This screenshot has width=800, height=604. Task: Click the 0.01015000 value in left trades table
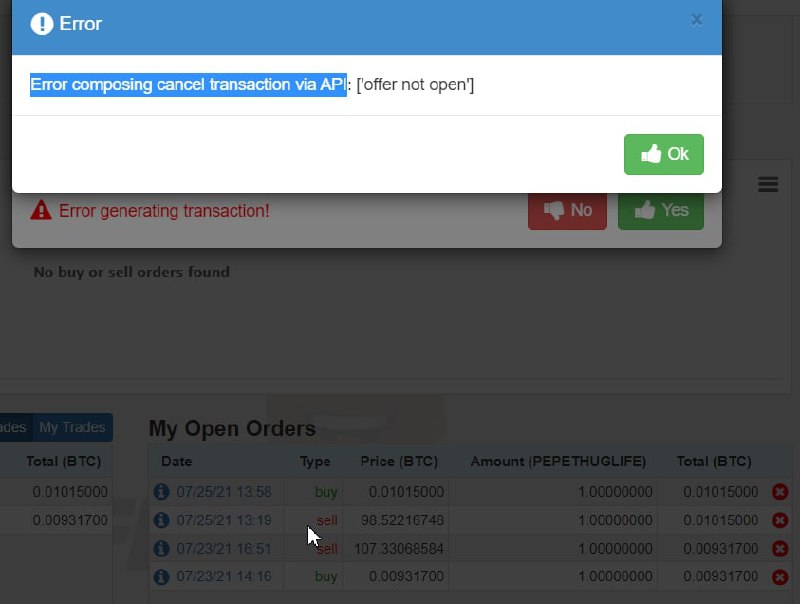(x=70, y=492)
